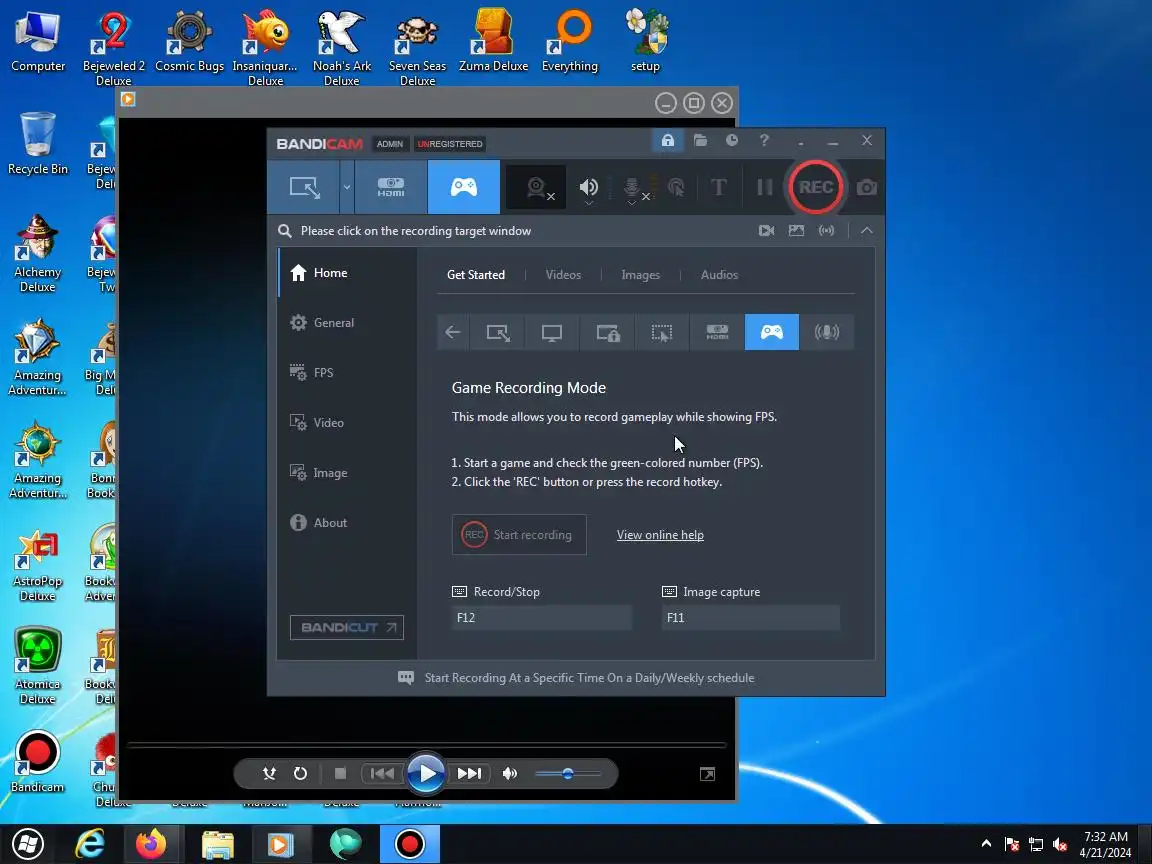Viewport: 1152px width, 864px height.
Task: Click the media player seek bar
Action: (426, 745)
